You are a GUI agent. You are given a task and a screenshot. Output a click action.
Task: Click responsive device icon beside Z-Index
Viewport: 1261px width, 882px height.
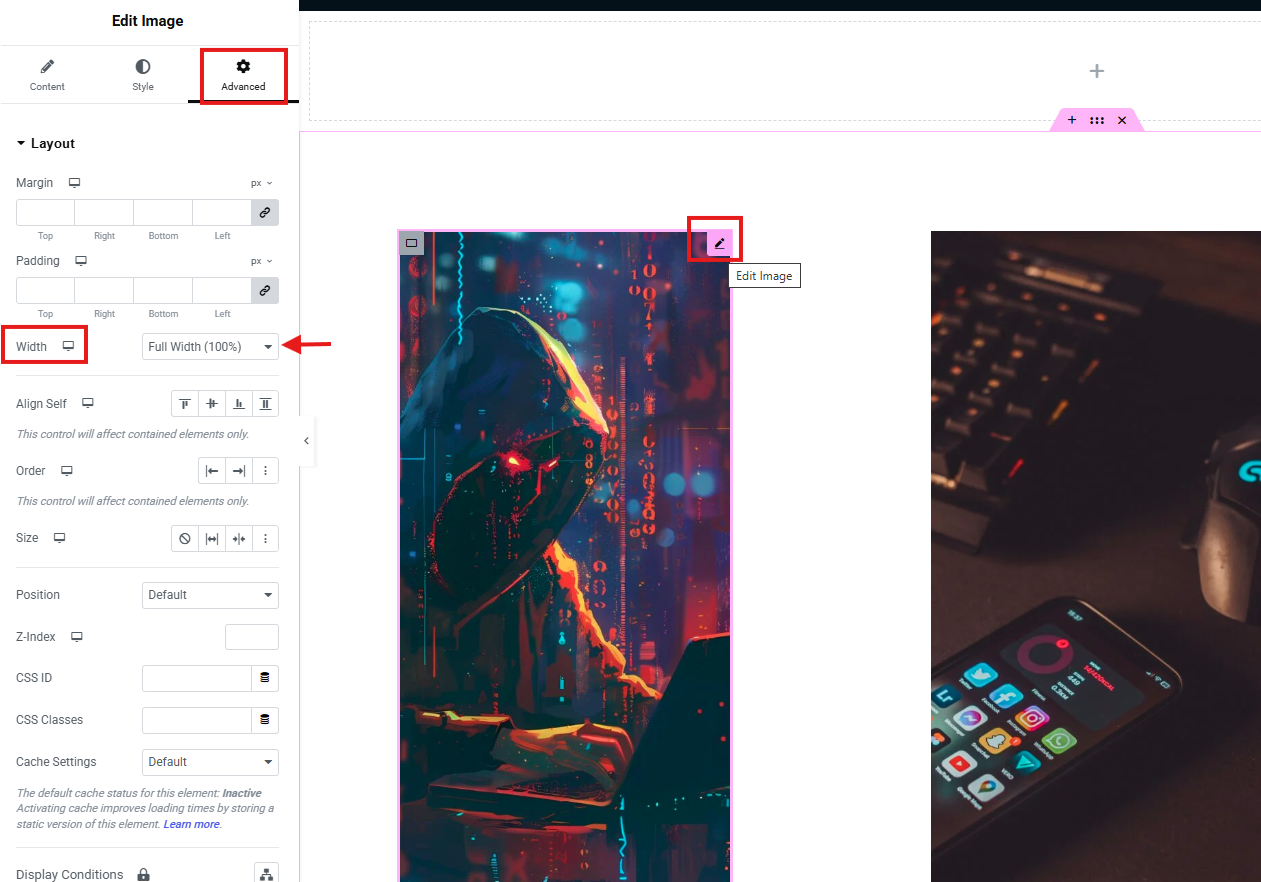(77, 636)
